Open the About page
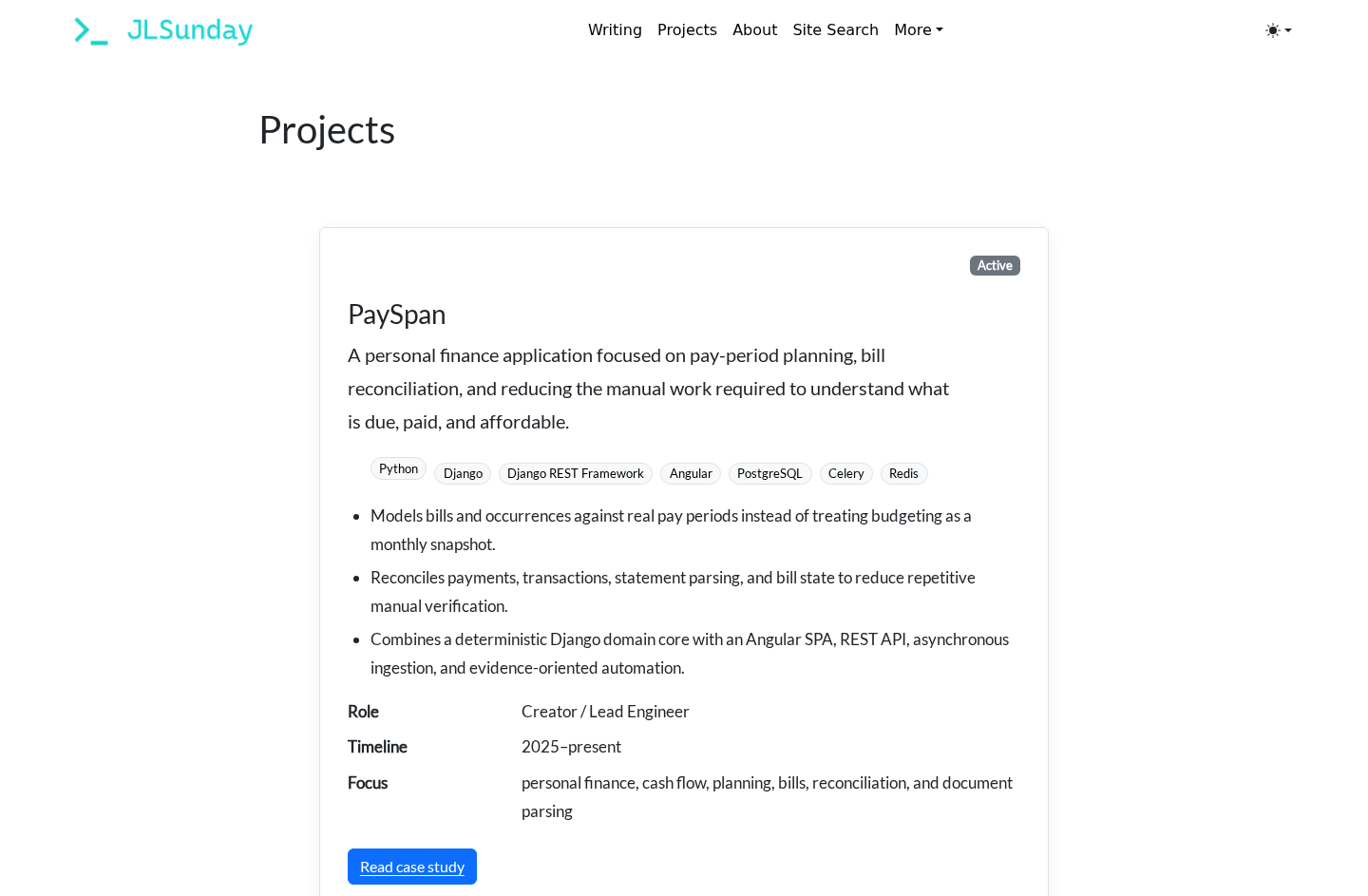This screenshot has height=896, width=1368. click(754, 30)
